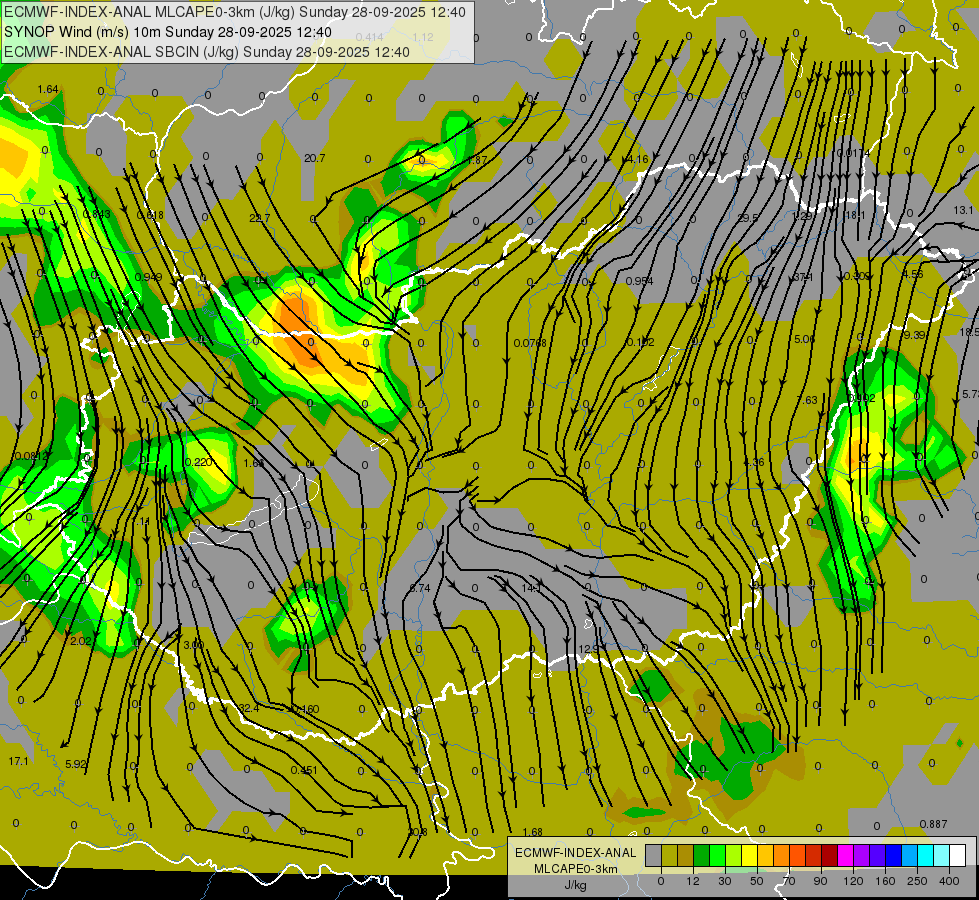The height and width of the screenshot is (900, 979).
Task: Click the map value 2.02
Action: 81,641
